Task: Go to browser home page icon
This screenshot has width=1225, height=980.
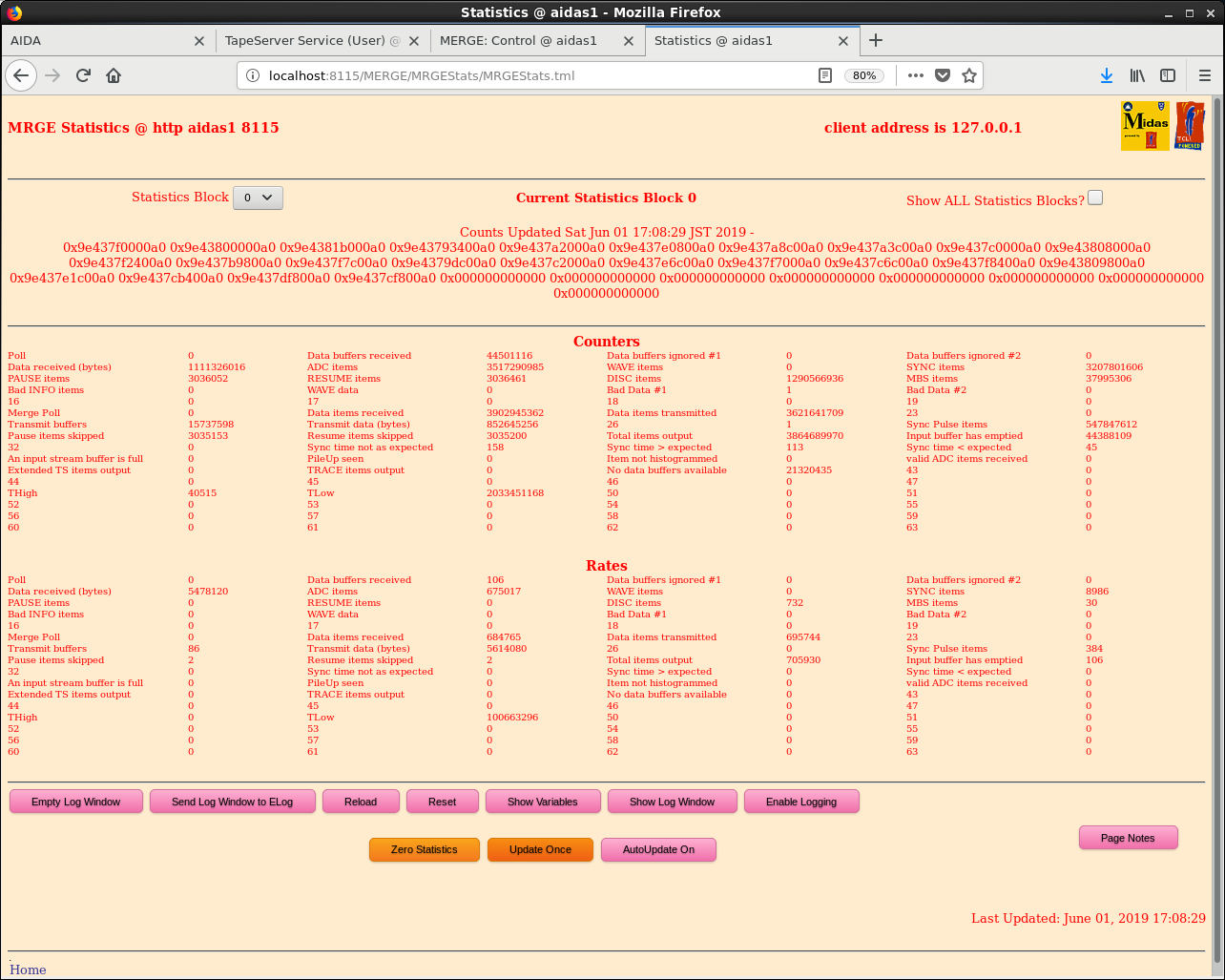Action: click(x=114, y=75)
